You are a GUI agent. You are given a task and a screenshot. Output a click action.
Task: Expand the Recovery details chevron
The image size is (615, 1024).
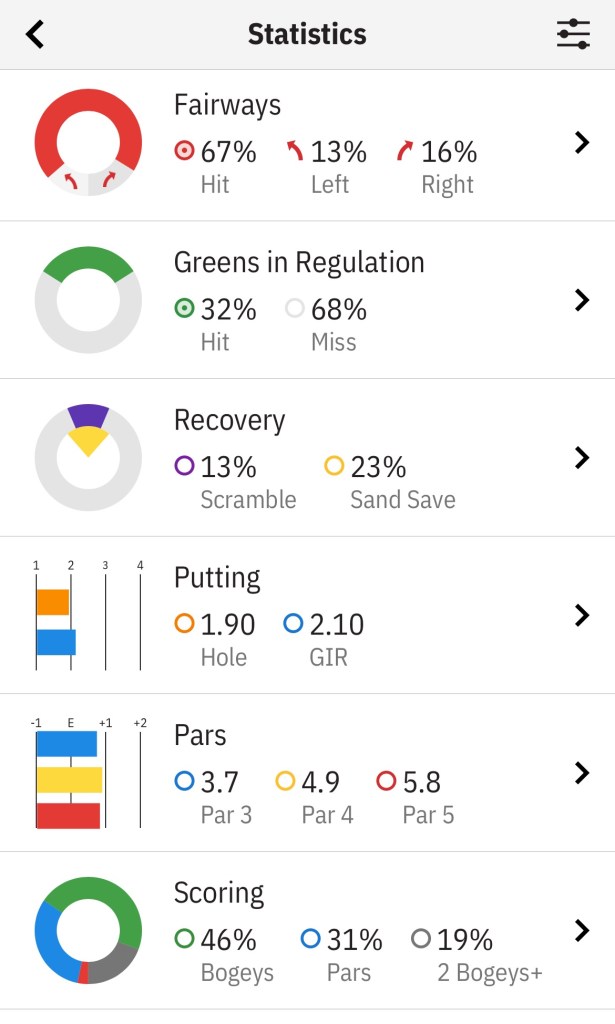(582, 458)
